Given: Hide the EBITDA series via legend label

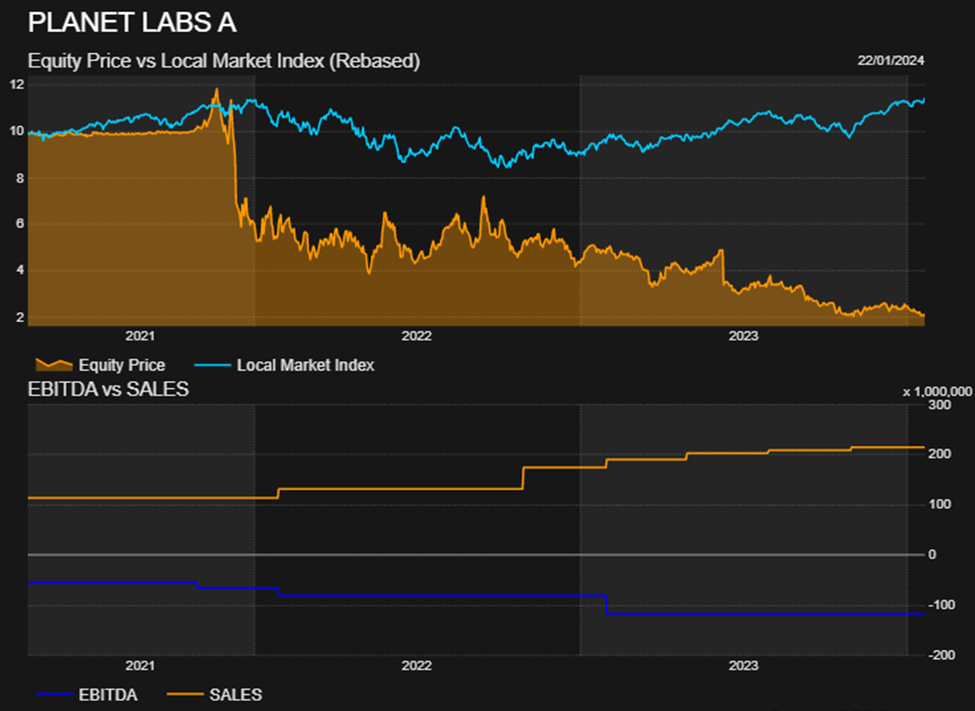Looking at the screenshot, I should [107, 694].
